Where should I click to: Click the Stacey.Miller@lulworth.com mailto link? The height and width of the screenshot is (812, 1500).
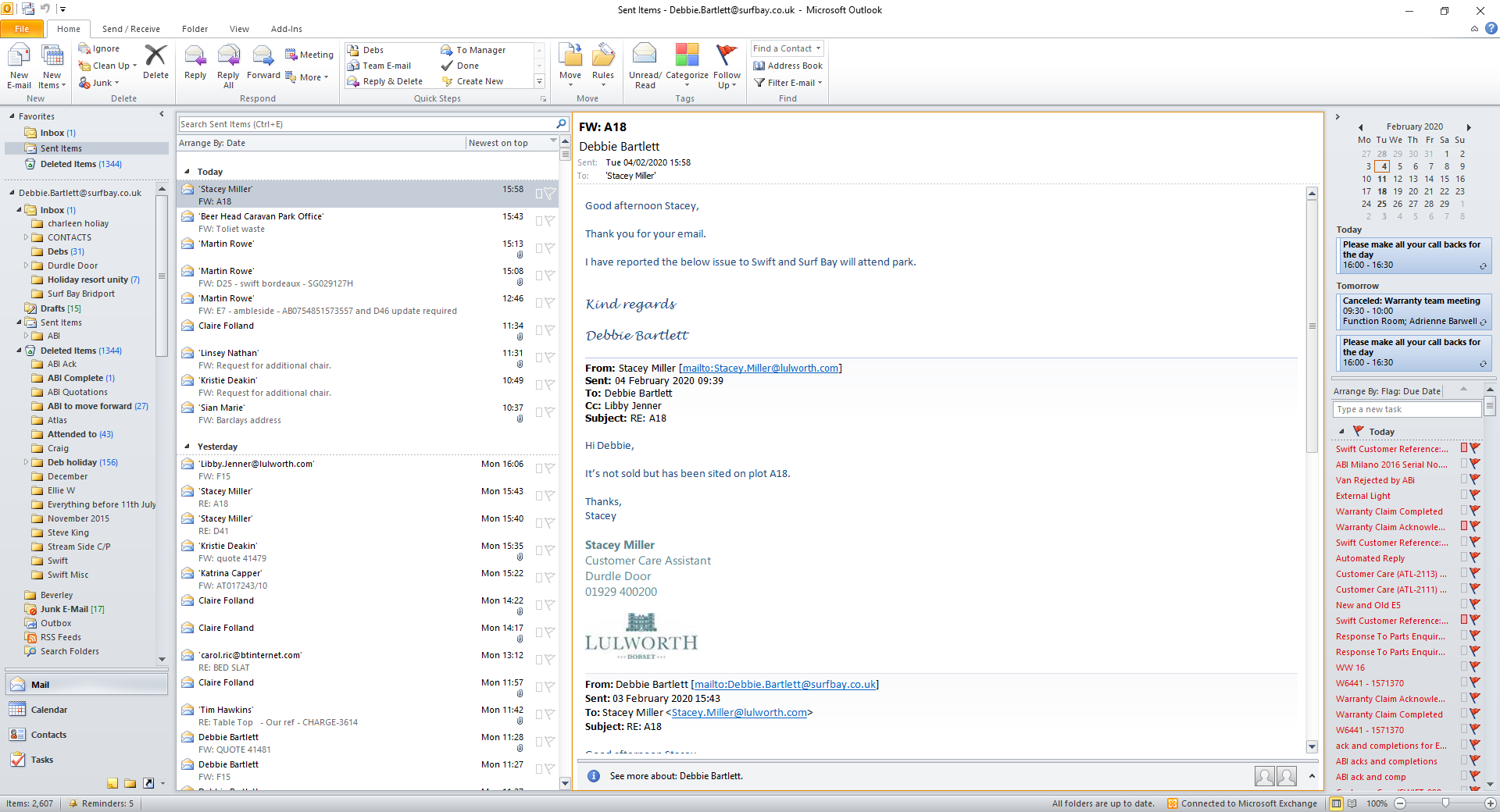pos(760,369)
